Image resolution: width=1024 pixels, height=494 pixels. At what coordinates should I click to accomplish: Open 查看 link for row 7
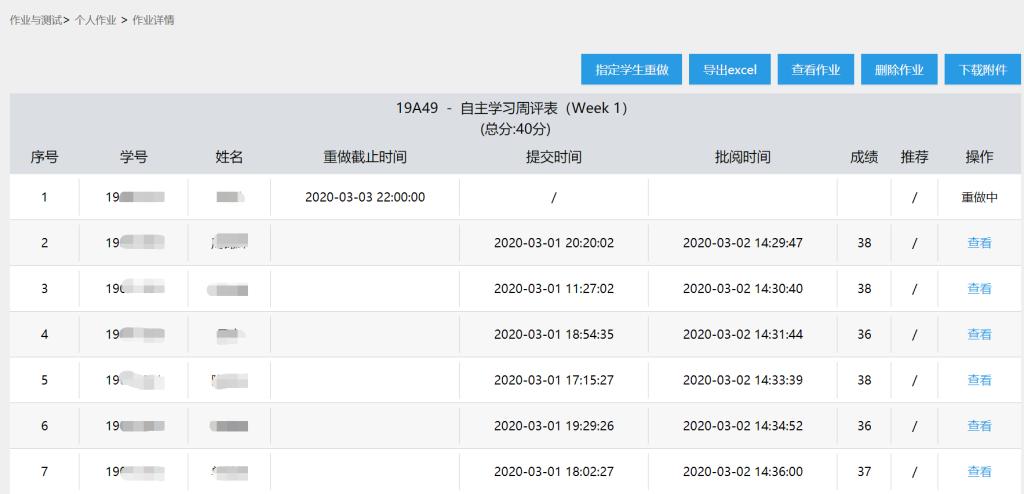tap(979, 472)
